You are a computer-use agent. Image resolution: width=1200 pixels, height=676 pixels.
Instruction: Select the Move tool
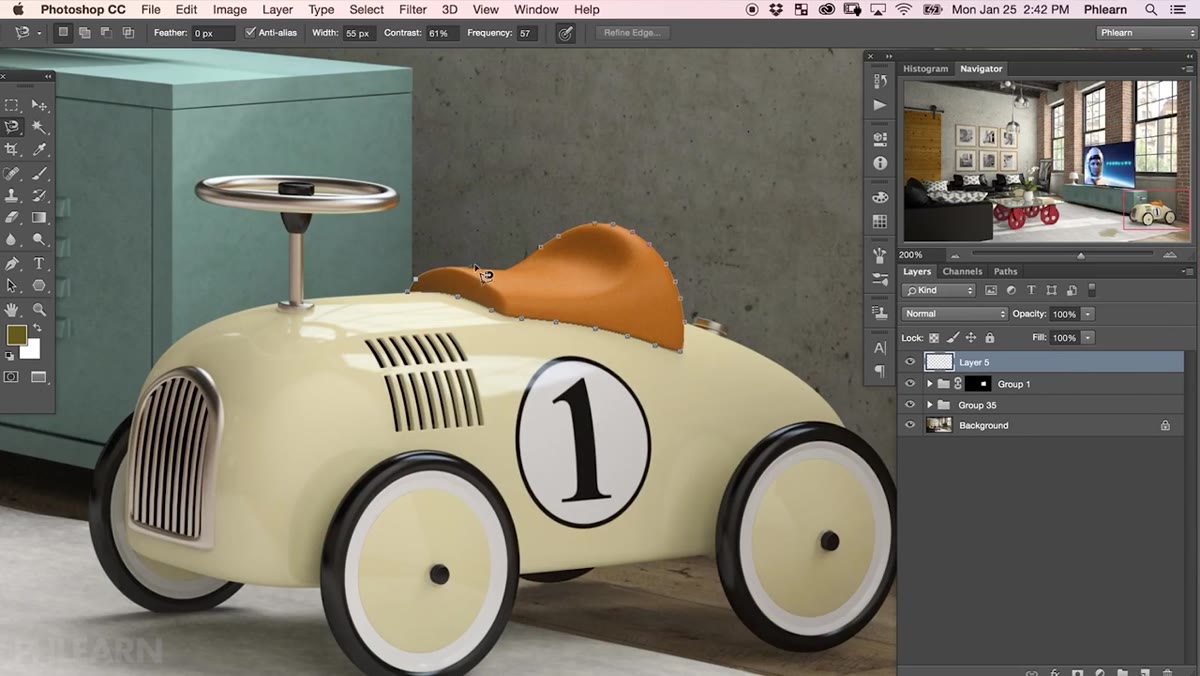tap(39, 105)
